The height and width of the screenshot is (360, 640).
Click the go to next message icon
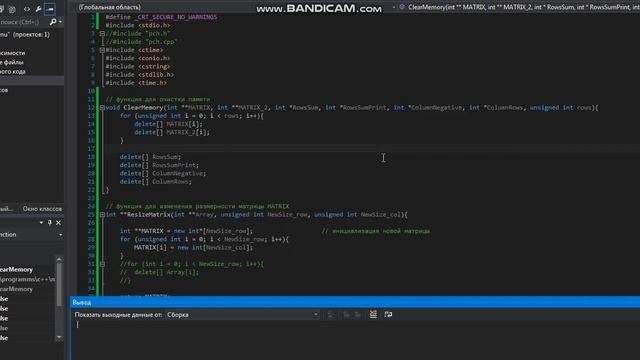(358, 314)
